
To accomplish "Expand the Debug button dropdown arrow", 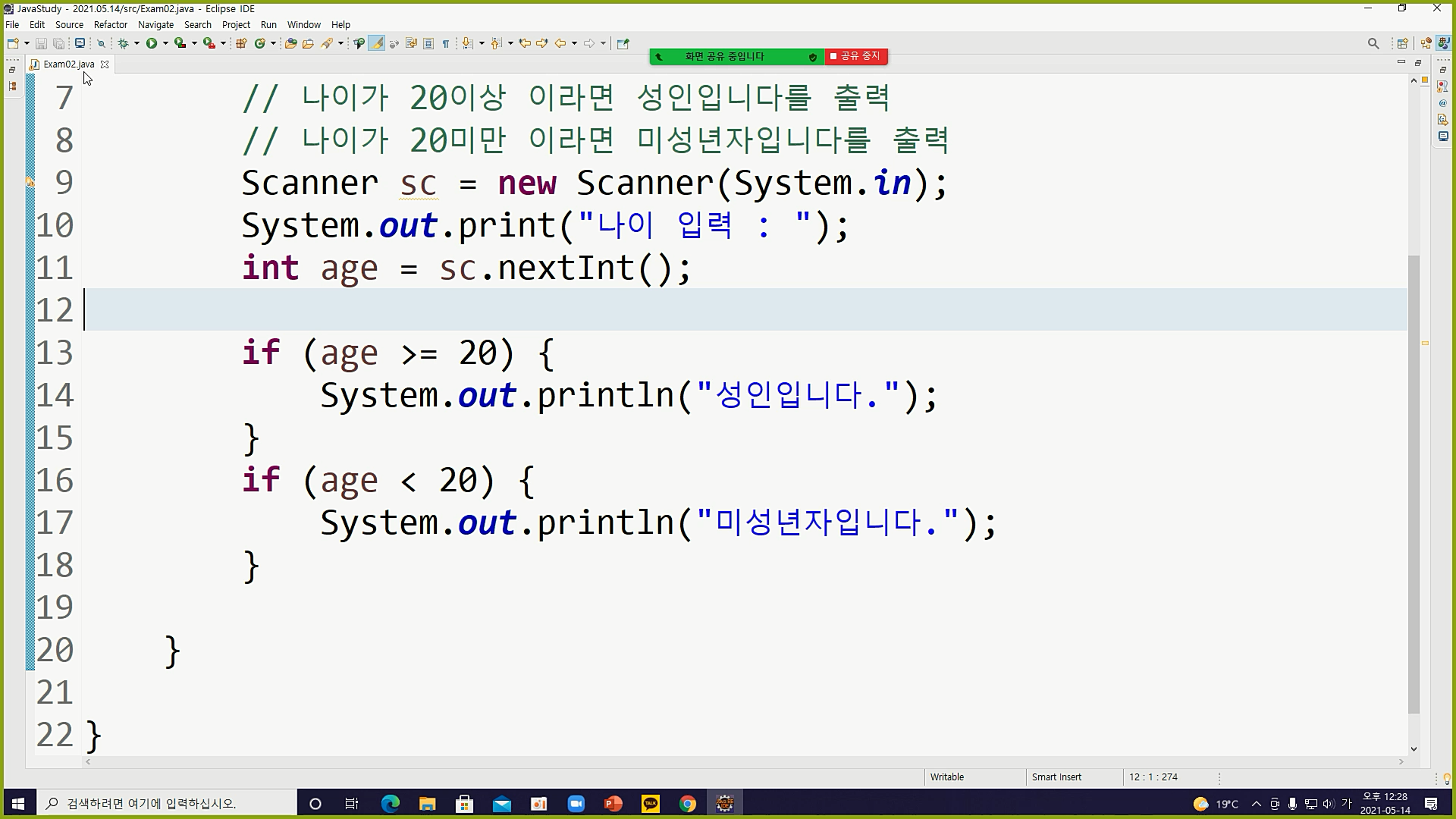I will point(136,43).
